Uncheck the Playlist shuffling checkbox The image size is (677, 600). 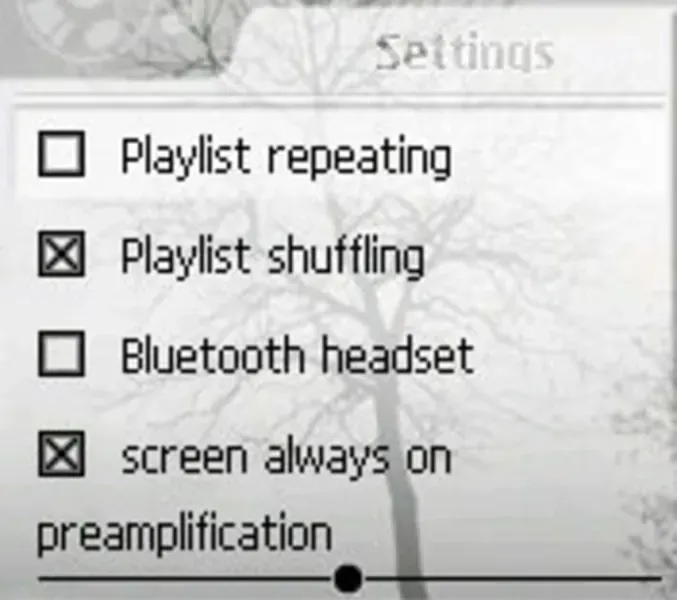(x=61, y=254)
